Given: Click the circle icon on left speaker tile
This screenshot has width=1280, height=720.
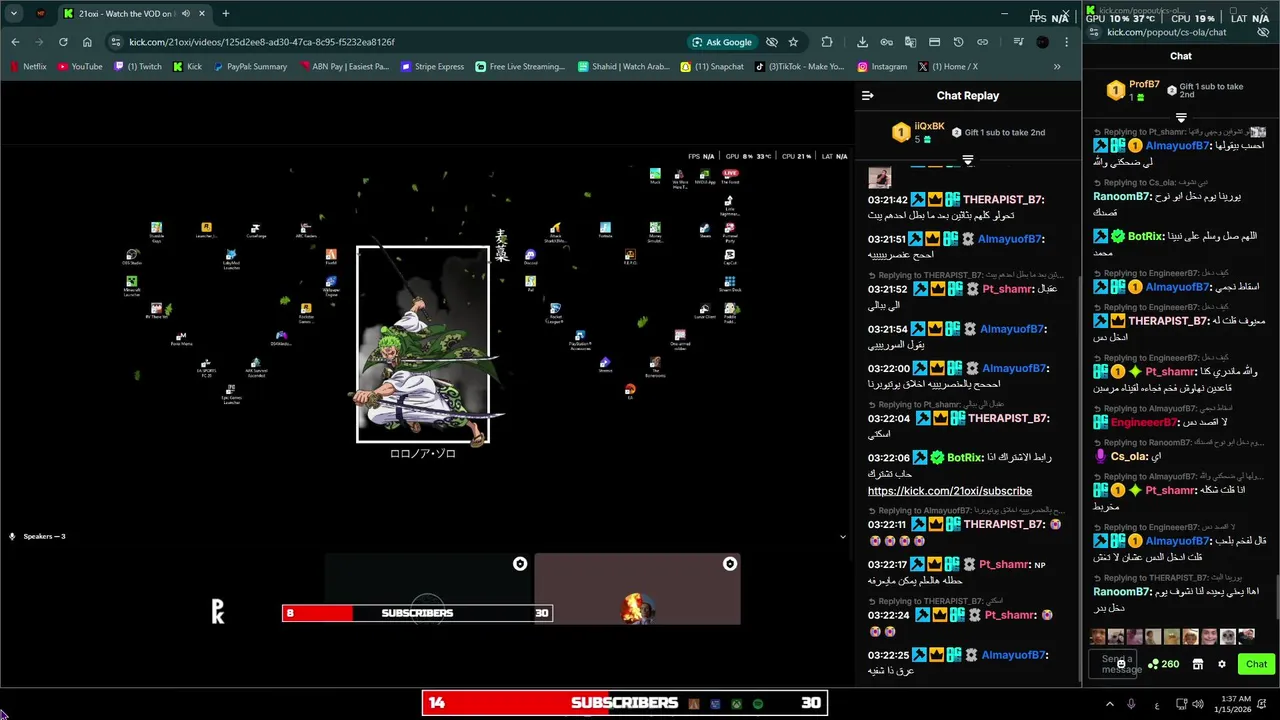Looking at the screenshot, I should click(x=520, y=564).
